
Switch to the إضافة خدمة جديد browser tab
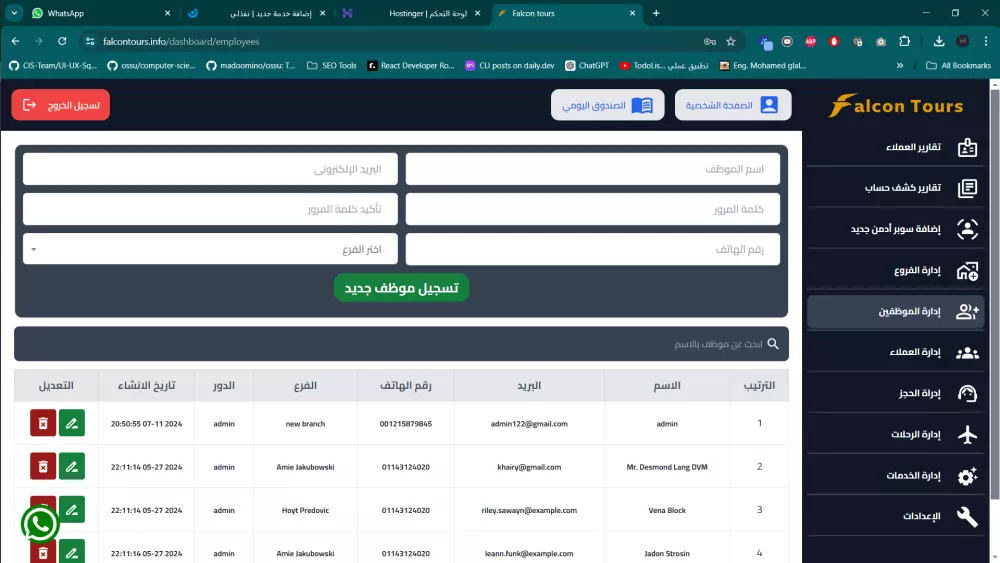258,13
